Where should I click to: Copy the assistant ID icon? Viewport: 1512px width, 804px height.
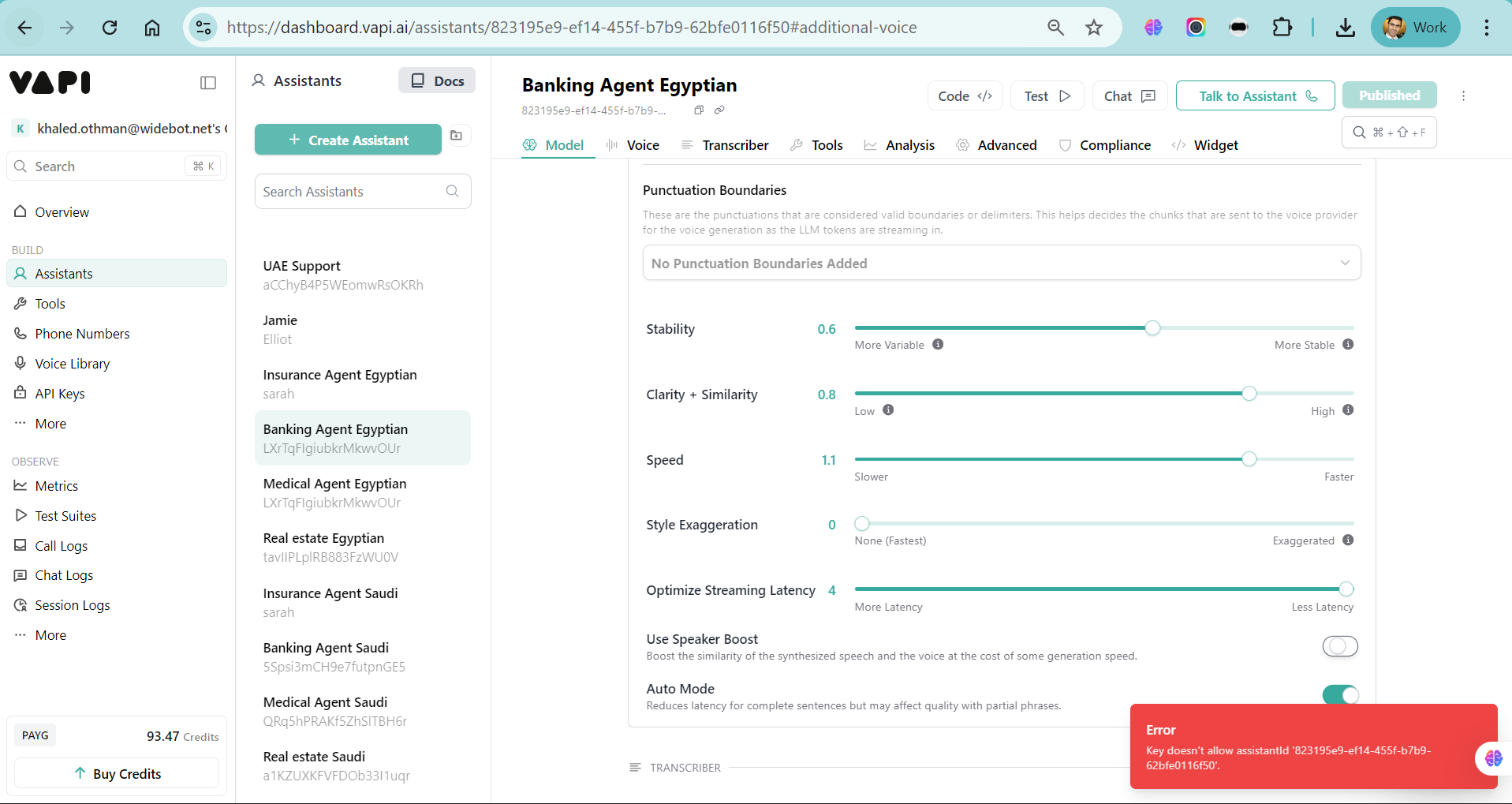point(698,110)
